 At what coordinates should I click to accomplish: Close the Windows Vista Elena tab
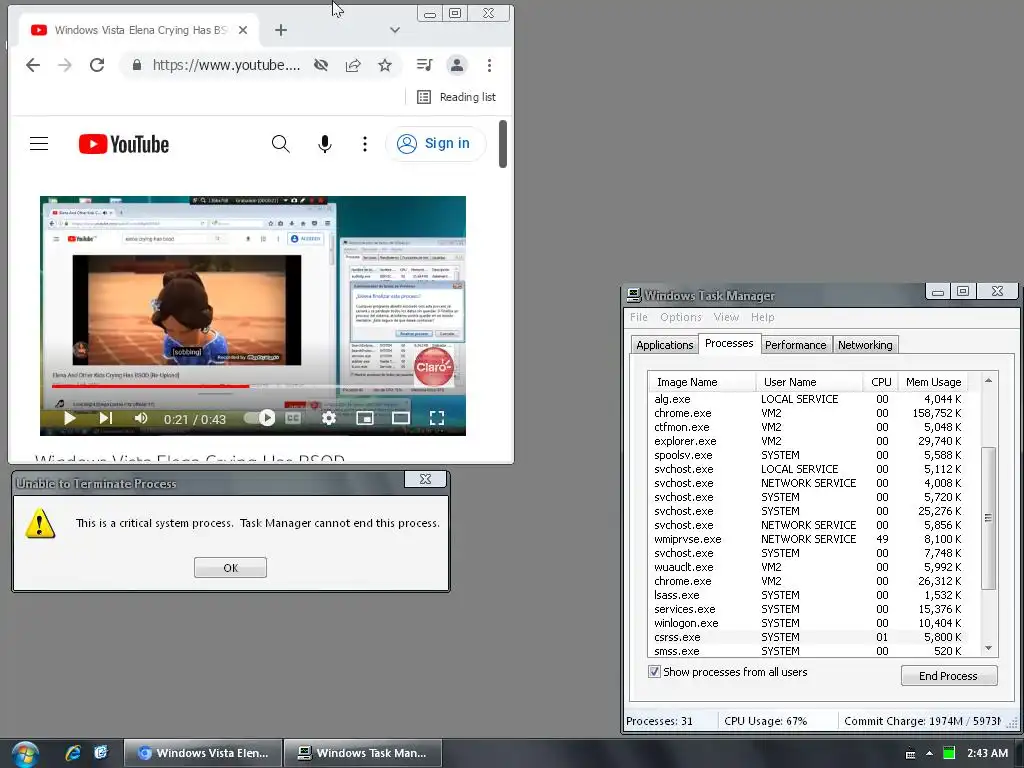(243, 30)
